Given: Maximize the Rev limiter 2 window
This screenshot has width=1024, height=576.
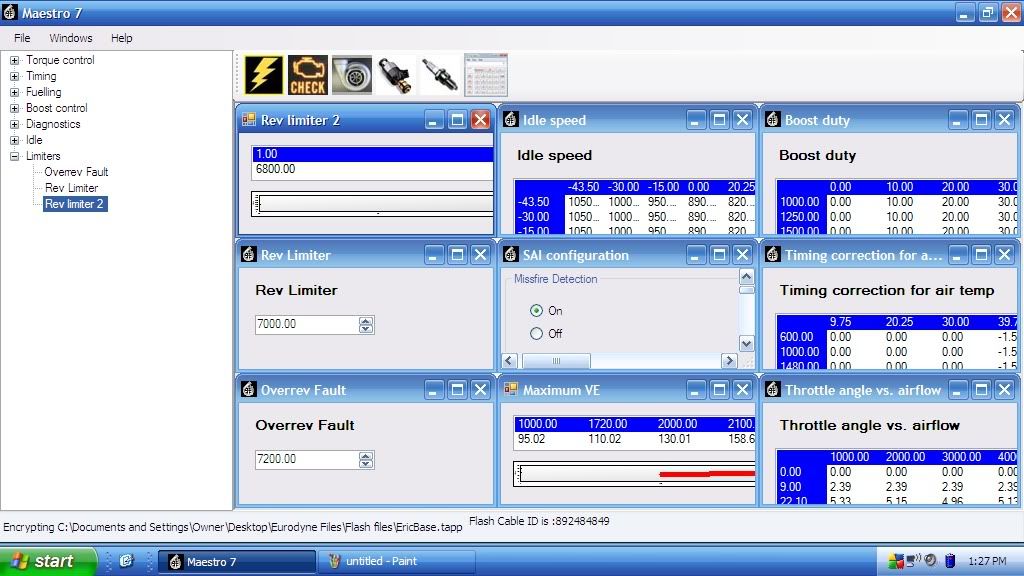Looking at the screenshot, I should [457, 120].
